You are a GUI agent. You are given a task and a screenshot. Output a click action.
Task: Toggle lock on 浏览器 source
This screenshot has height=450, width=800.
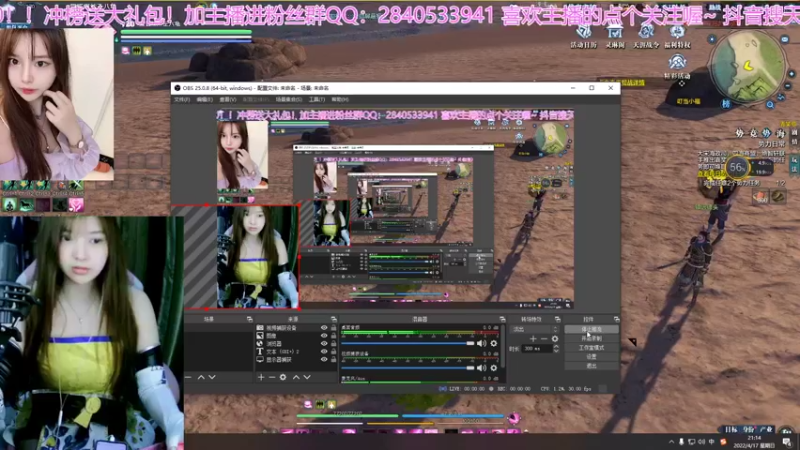point(334,343)
